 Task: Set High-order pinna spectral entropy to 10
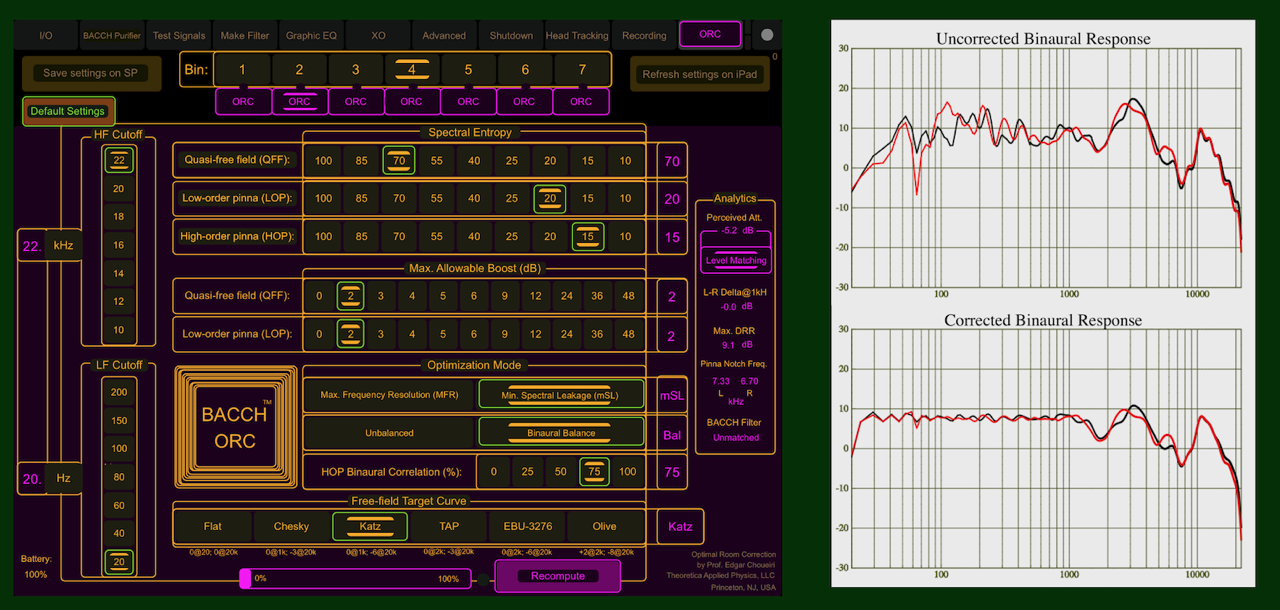point(625,236)
